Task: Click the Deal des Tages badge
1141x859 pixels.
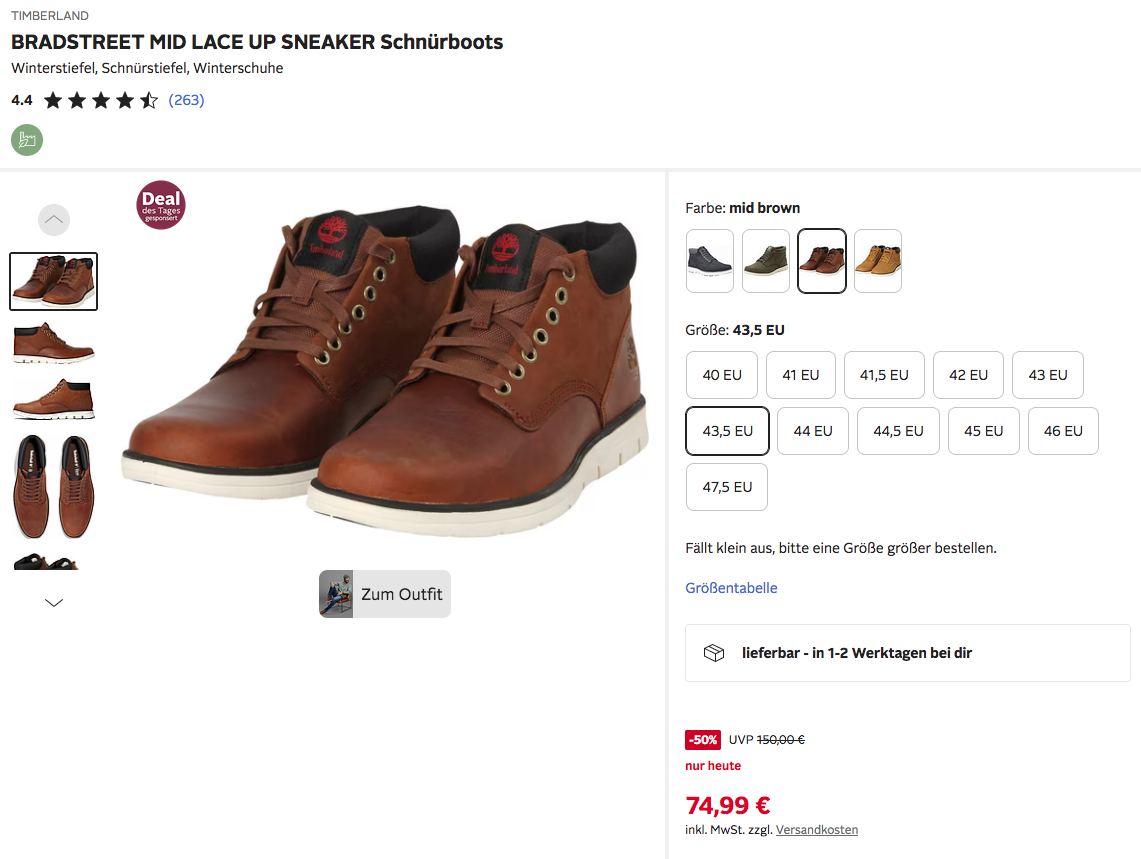Action: 161,205
